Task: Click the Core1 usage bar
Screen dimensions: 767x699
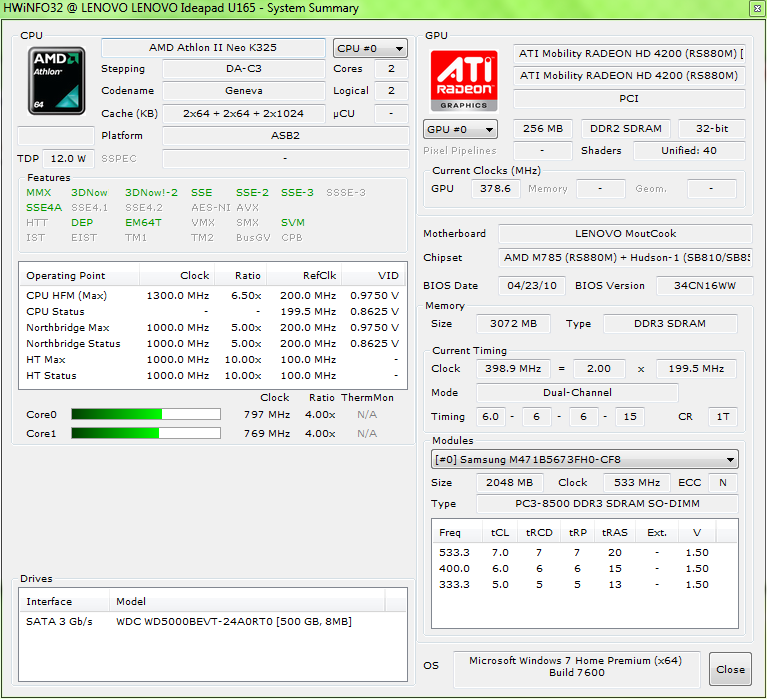Action: (x=145, y=434)
